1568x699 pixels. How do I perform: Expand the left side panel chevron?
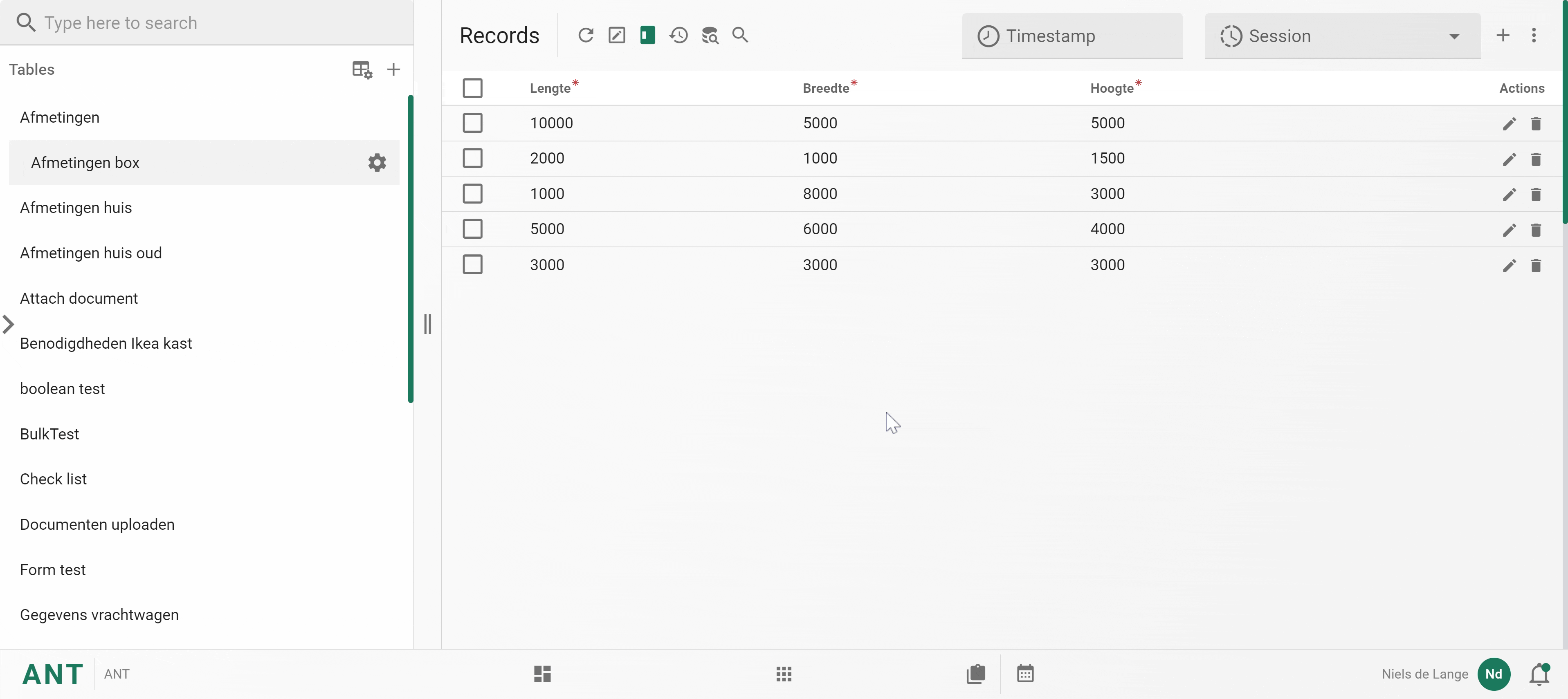tap(8, 324)
